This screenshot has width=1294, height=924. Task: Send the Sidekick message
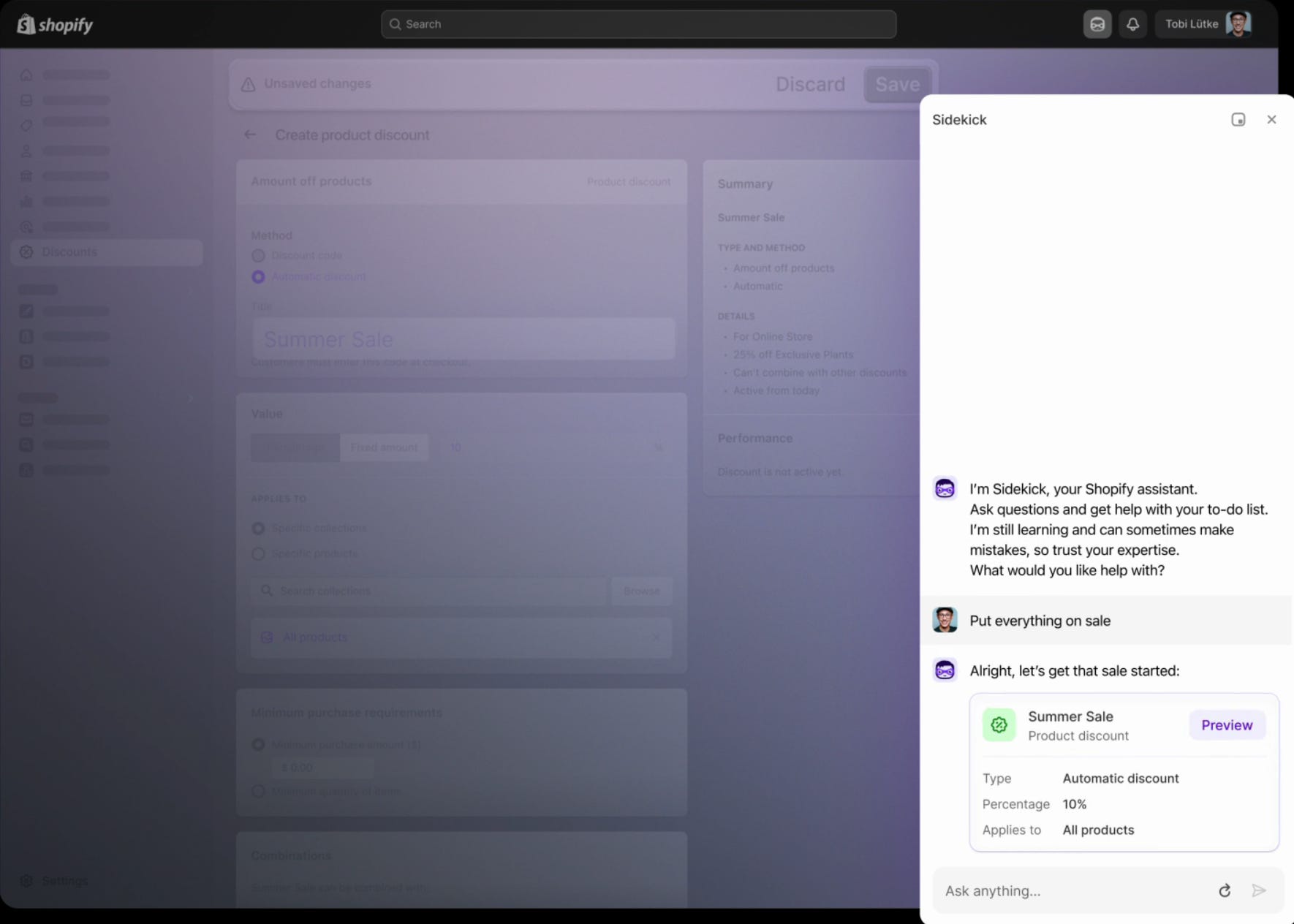pyautogui.click(x=1258, y=890)
